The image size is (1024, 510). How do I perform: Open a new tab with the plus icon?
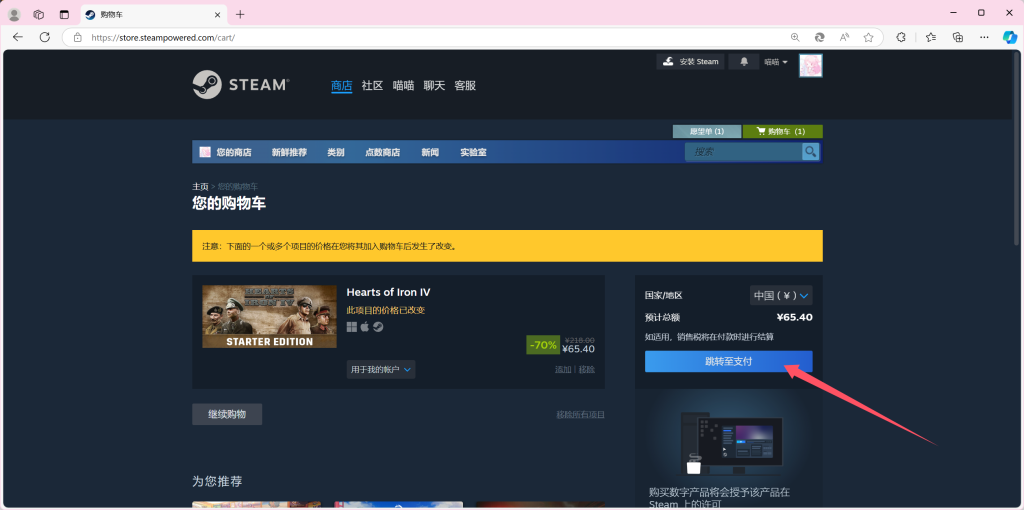click(240, 14)
